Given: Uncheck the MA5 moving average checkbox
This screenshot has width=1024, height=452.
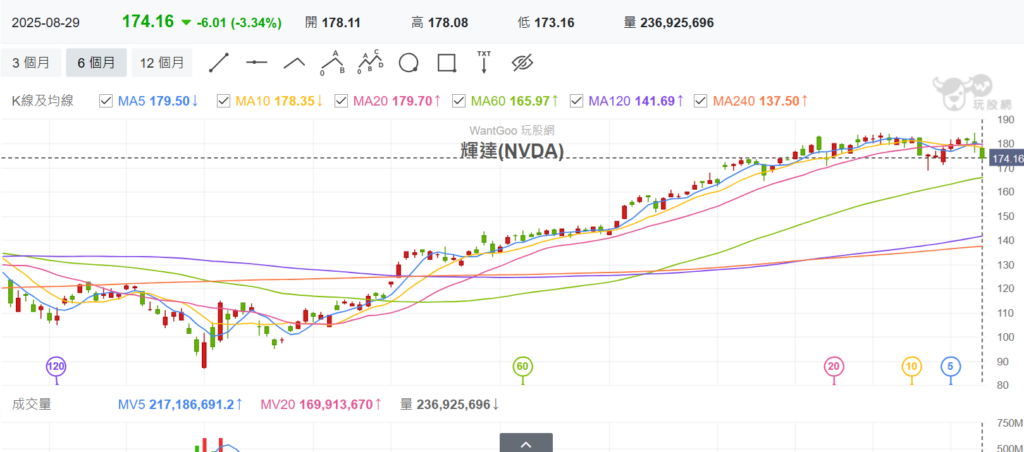Looking at the screenshot, I should (105, 101).
